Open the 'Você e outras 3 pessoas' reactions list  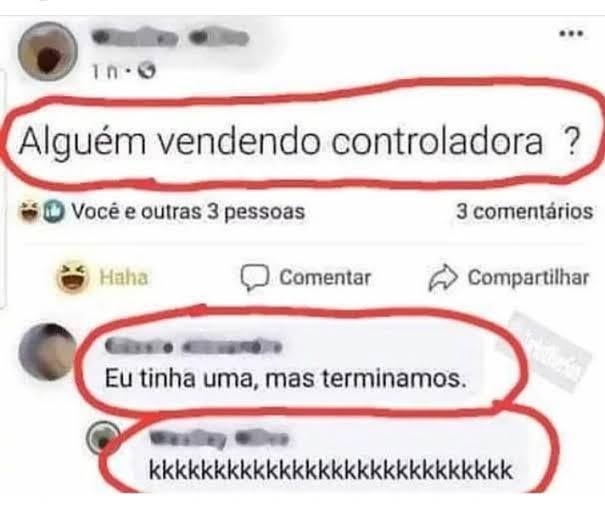[189, 211]
